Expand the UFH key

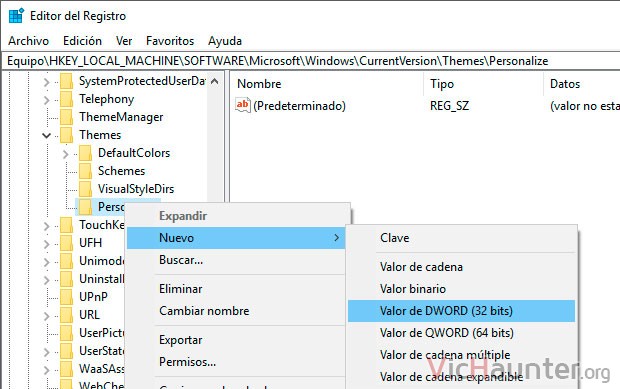coord(47,244)
